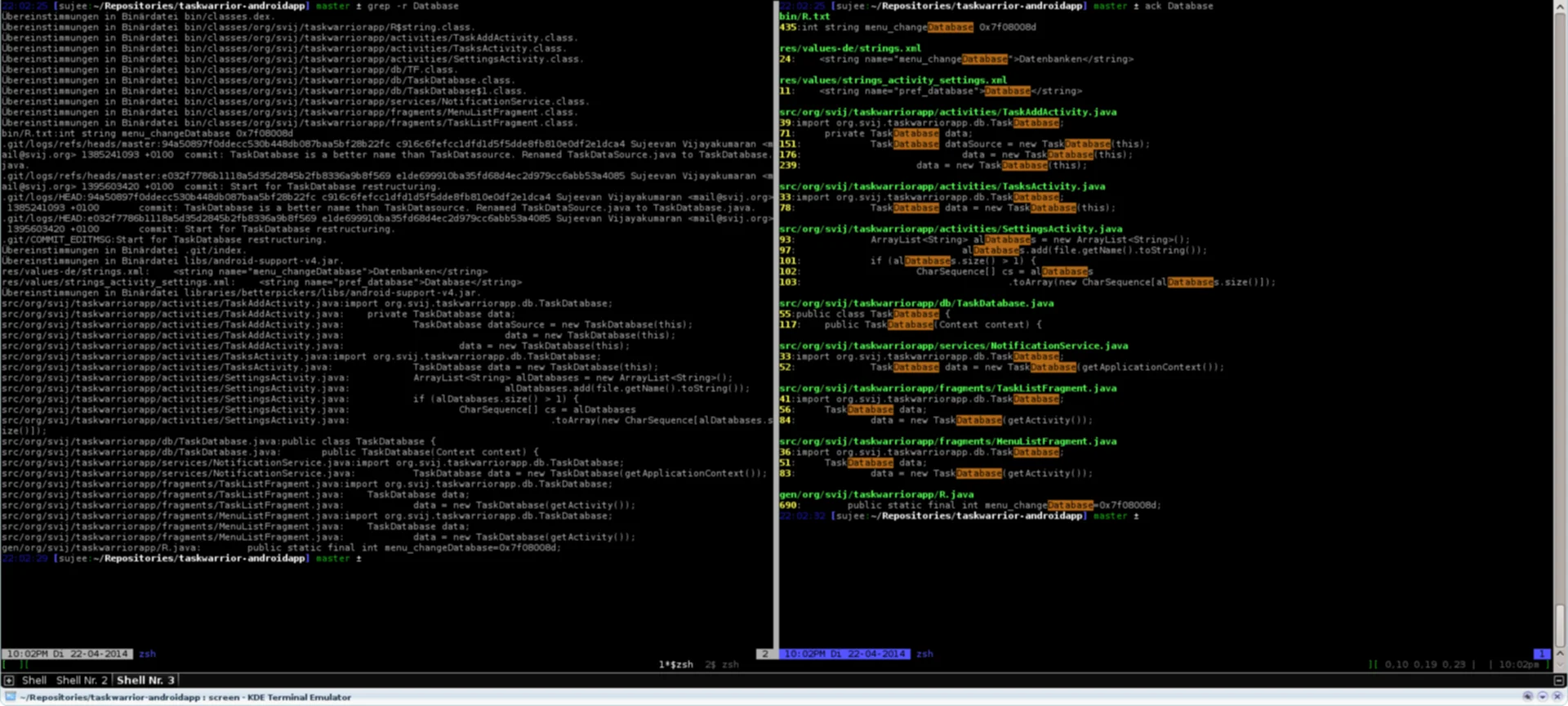
Task: Click line 117 TaskDatabase(Context context) in the ack pane
Action: (911, 324)
